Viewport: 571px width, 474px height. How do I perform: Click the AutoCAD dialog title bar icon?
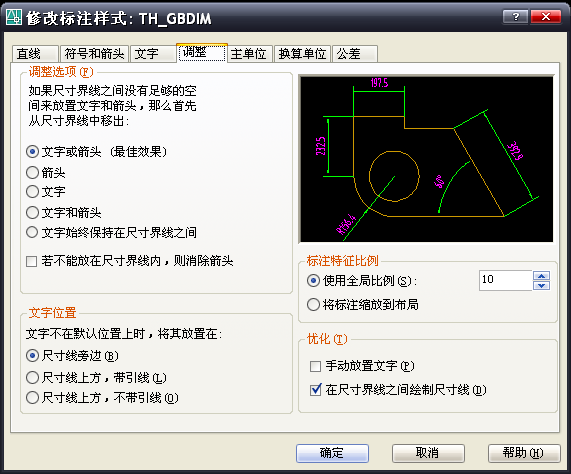(x=14, y=17)
